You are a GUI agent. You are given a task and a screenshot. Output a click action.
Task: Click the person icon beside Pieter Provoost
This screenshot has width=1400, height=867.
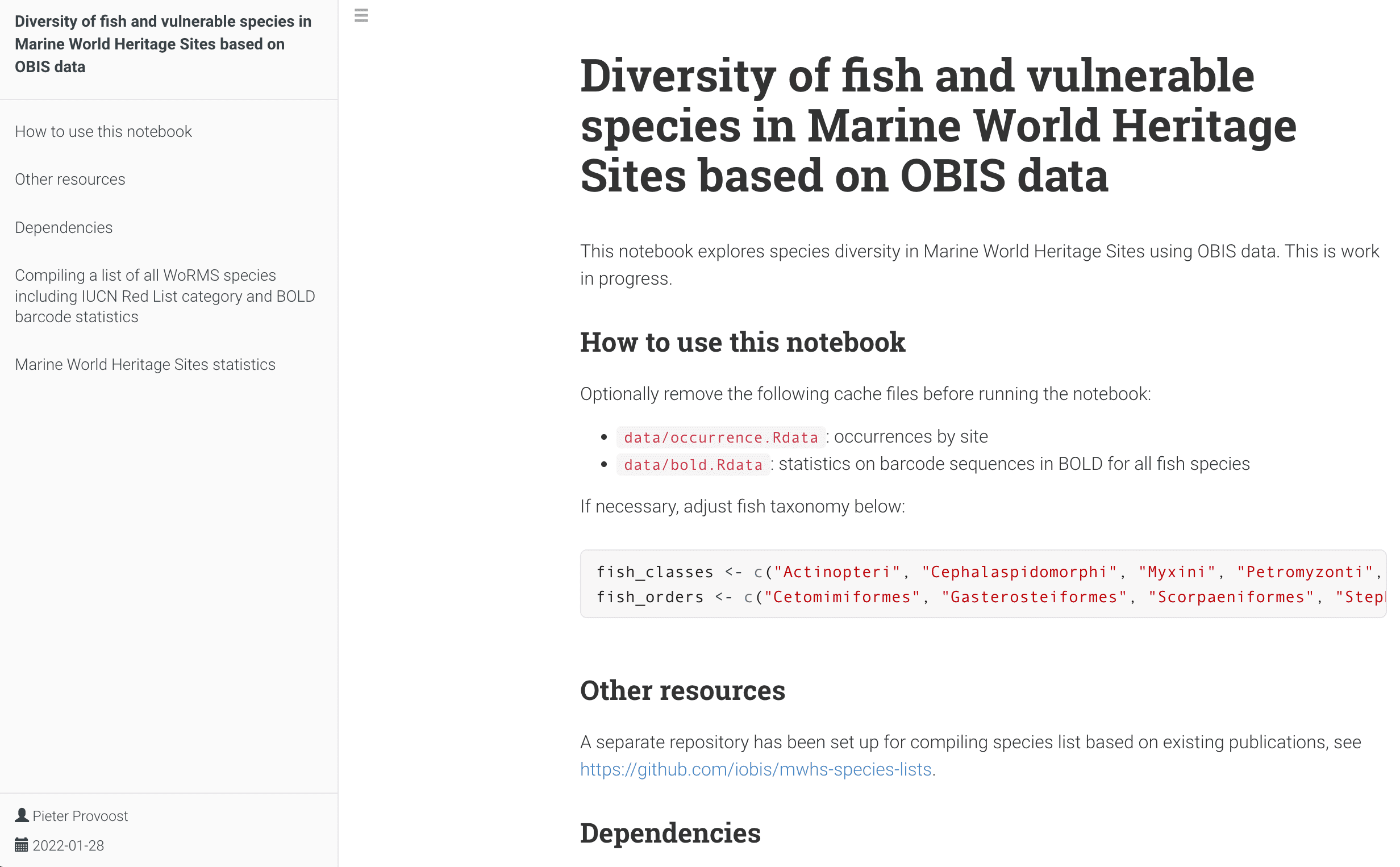(21, 815)
